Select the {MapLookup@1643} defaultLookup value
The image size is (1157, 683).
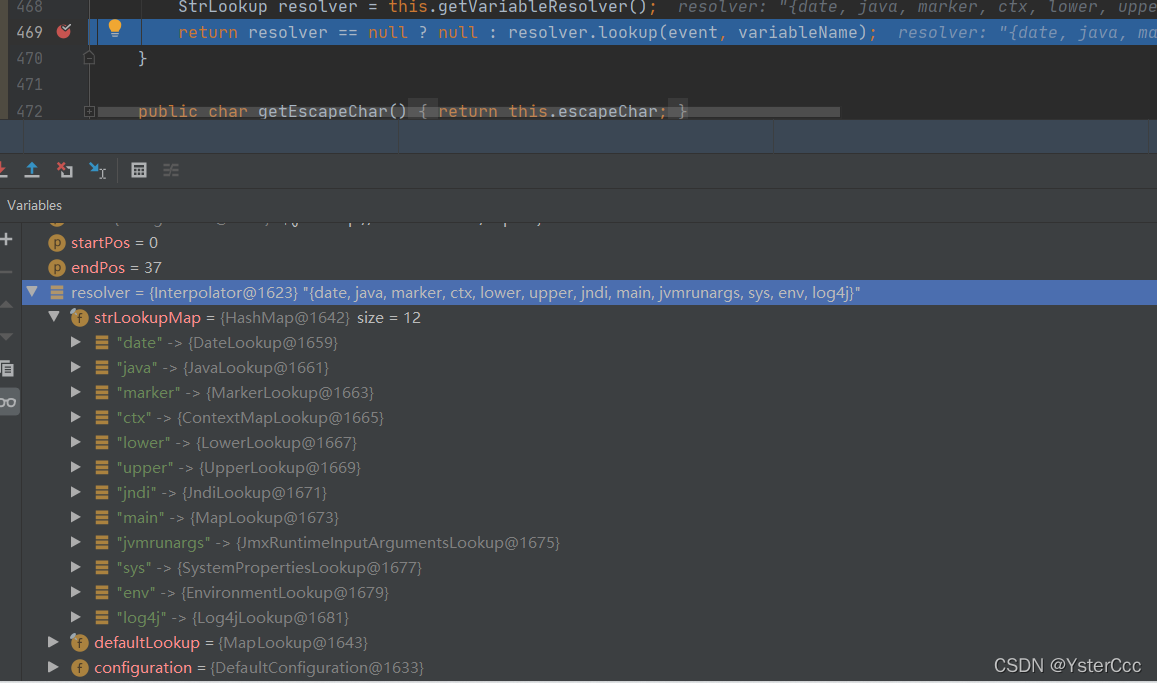point(293,642)
